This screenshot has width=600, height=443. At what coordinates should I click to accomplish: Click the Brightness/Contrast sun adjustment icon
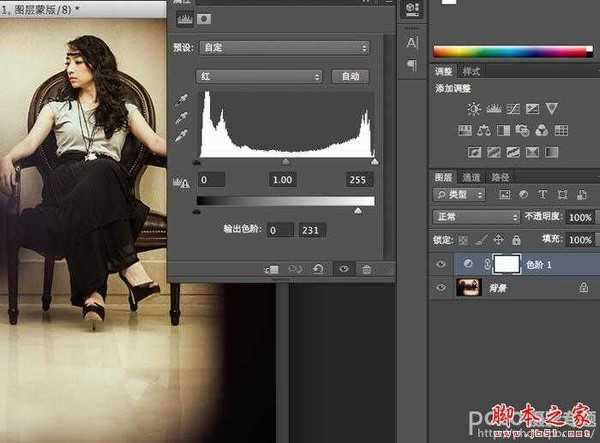(474, 108)
